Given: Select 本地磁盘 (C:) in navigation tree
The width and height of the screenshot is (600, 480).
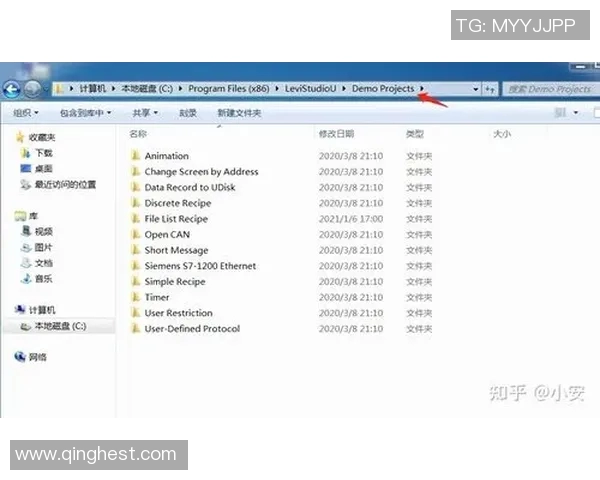Looking at the screenshot, I should pos(60,326).
